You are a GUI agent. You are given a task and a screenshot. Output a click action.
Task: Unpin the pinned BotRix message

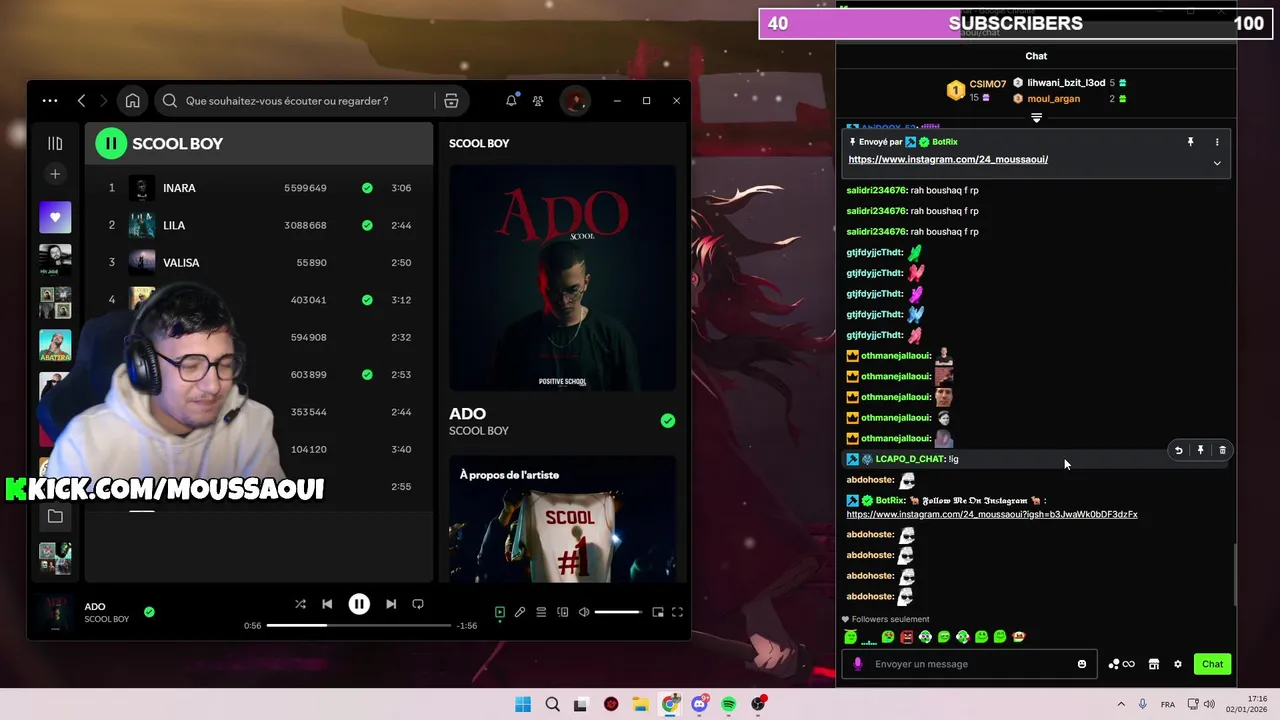(1190, 142)
